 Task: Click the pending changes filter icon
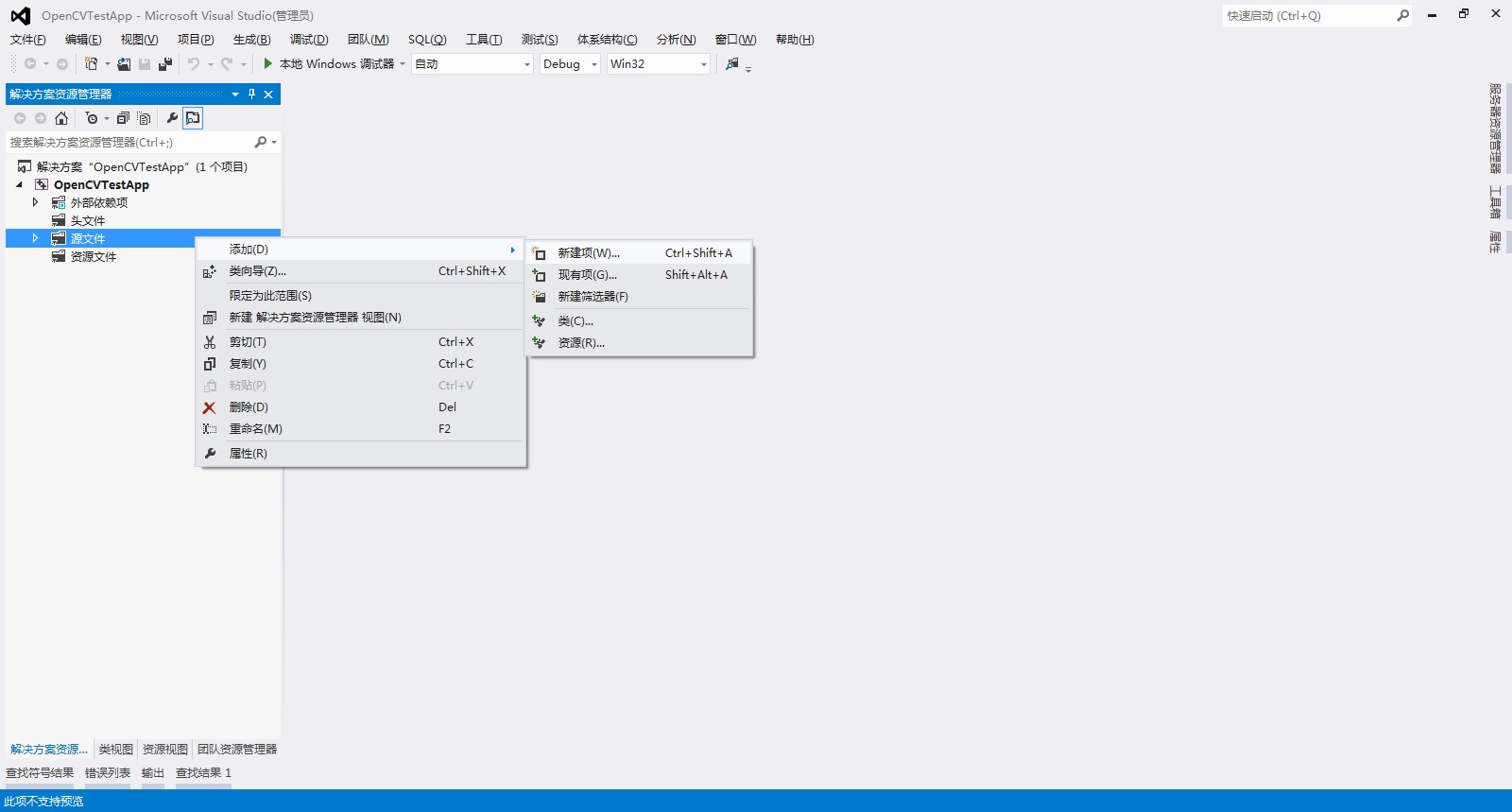[92, 118]
